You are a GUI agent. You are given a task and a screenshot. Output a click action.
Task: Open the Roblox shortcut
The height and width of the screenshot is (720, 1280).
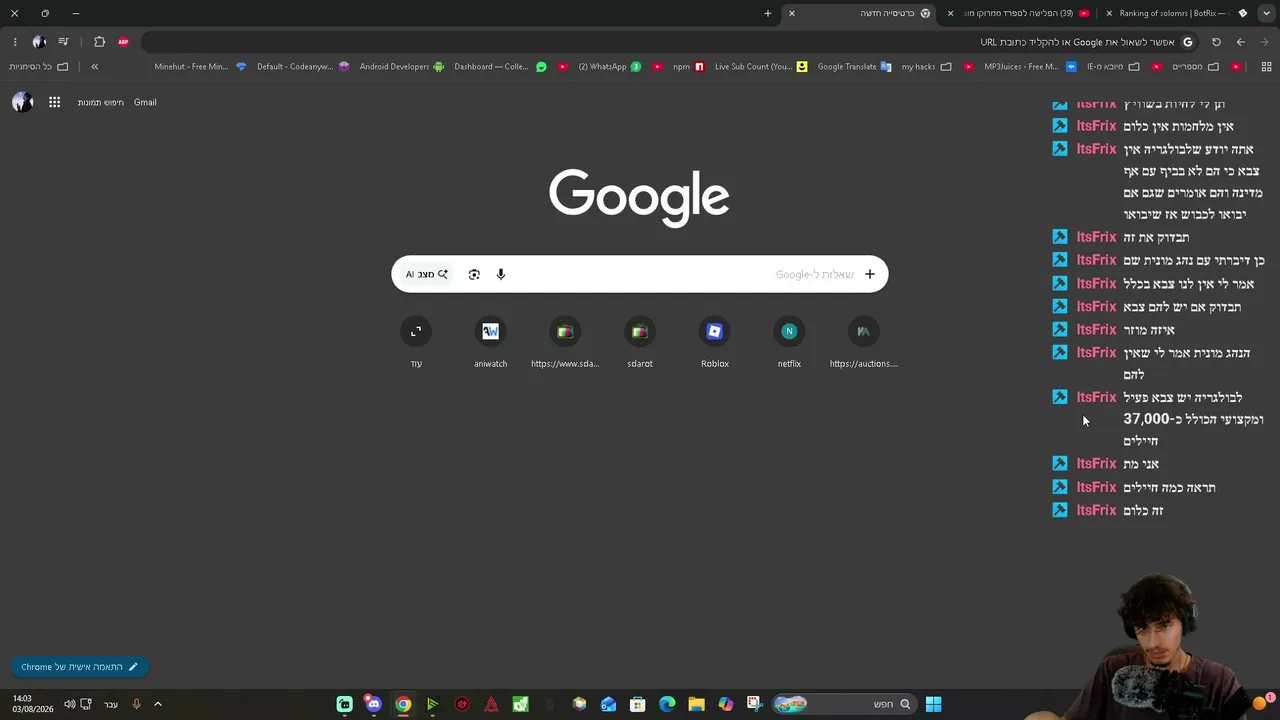[x=715, y=343]
